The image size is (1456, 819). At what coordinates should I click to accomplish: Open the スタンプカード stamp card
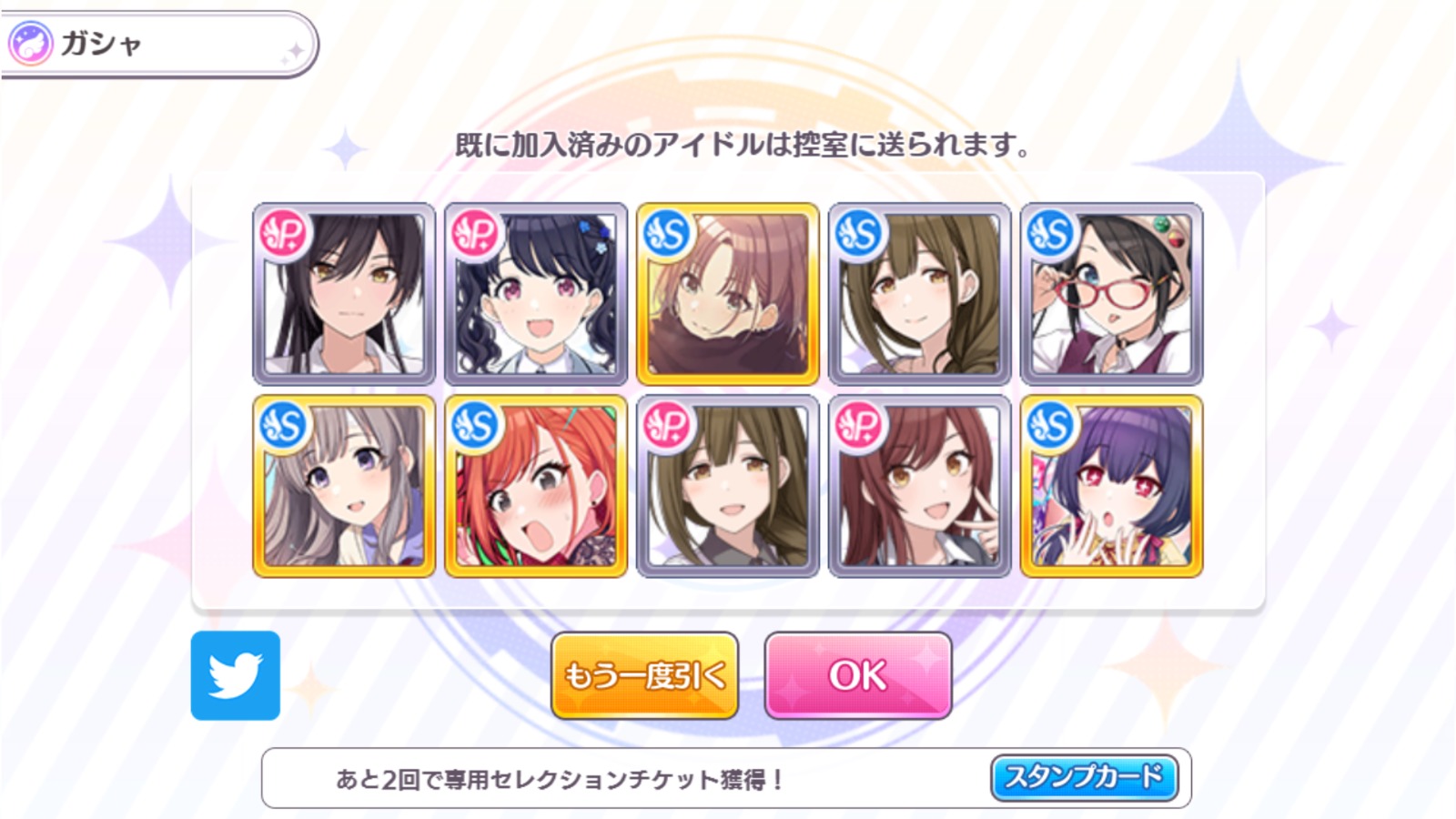click(x=1084, y=778)
